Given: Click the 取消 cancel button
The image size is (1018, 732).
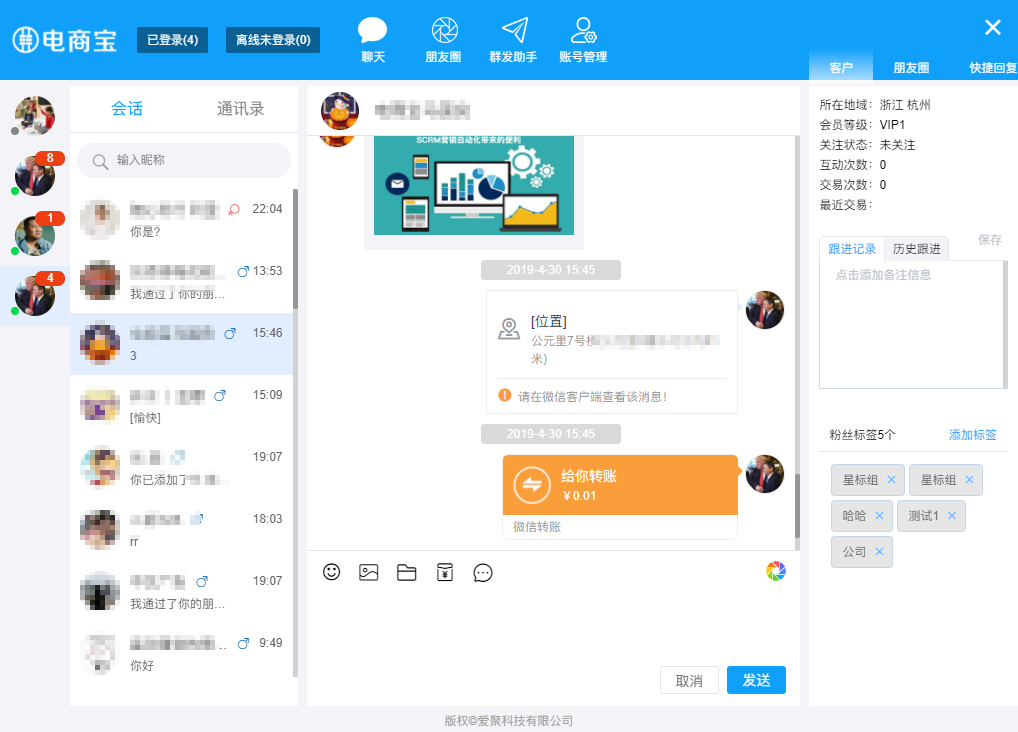Looking at the screenshot, I should point(689,680).
